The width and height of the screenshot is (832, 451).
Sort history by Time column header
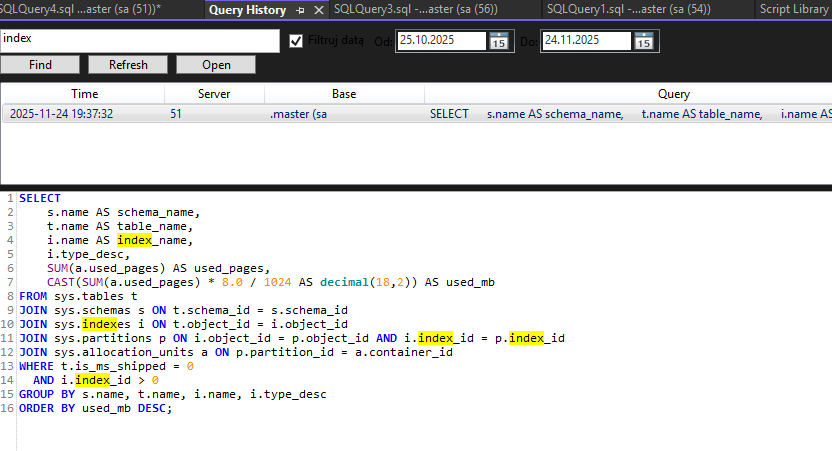coord(84,94)
